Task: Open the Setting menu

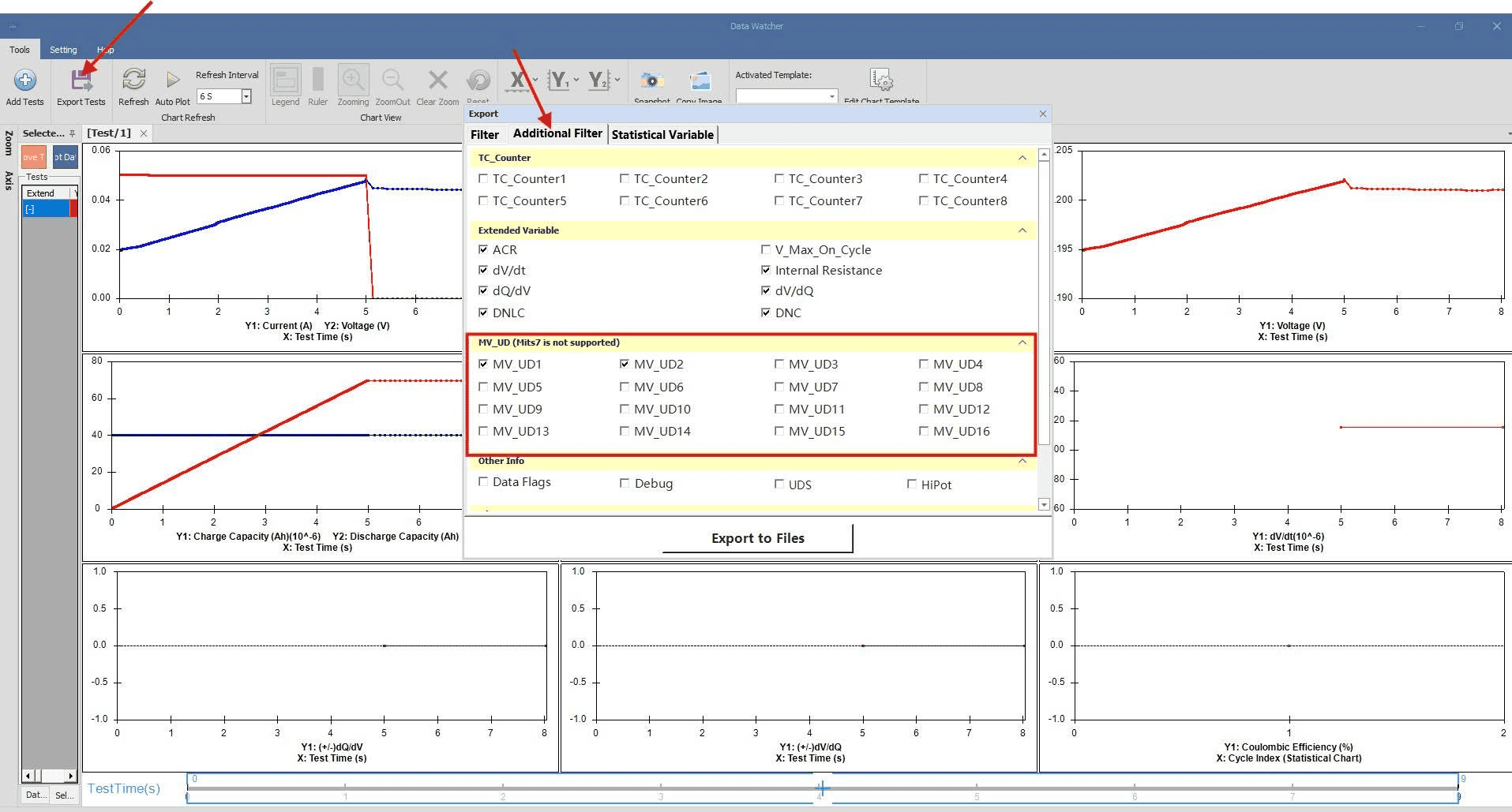Action: pos(63,50)
